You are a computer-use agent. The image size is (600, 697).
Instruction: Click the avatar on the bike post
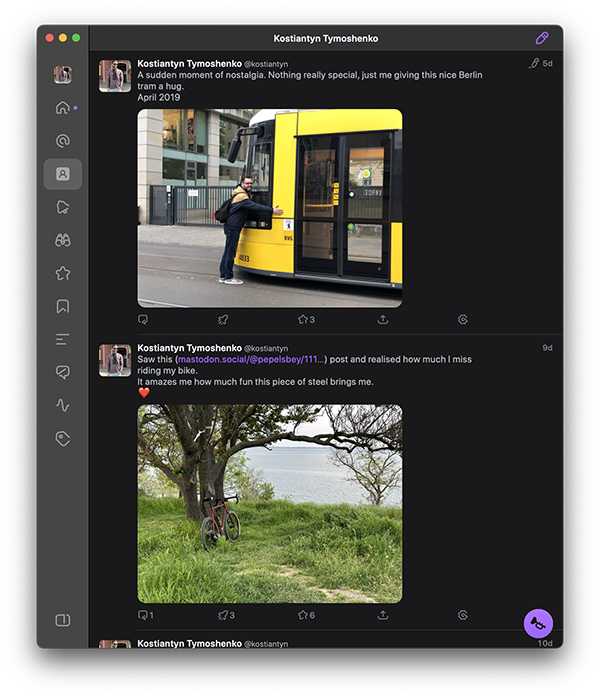coord(115,360)
